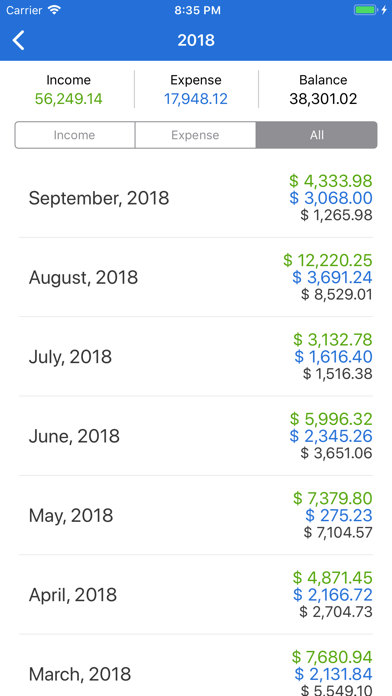Tap August income amount $ 12,220.25
This screenshot has height=696, width=392.
tap(328, 260)
